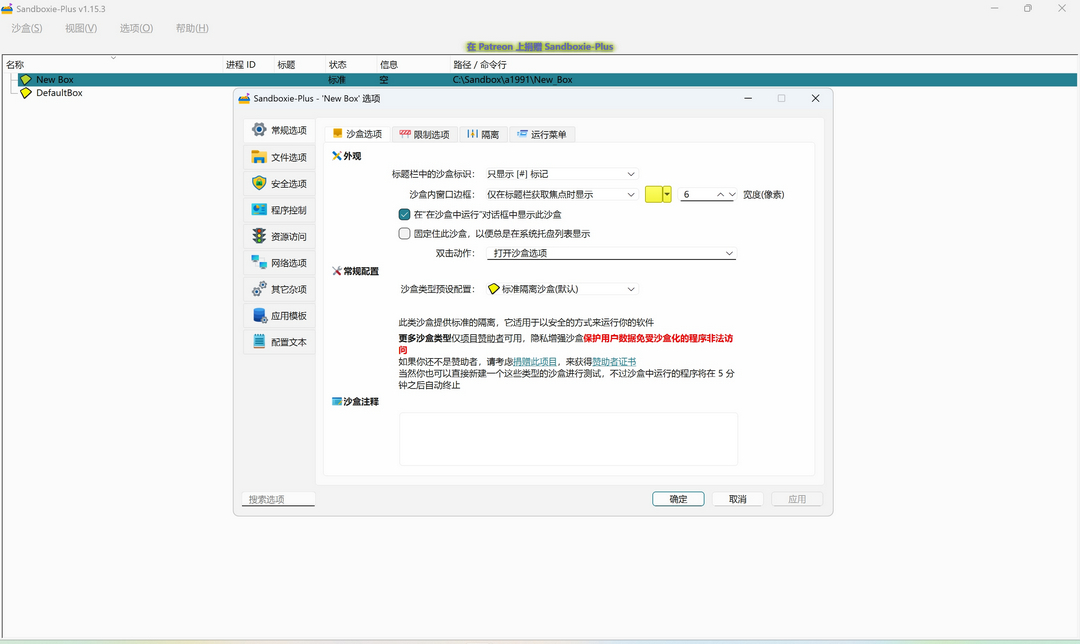Open the 常规选项 gear icon in sidebar

click(259, 129)
